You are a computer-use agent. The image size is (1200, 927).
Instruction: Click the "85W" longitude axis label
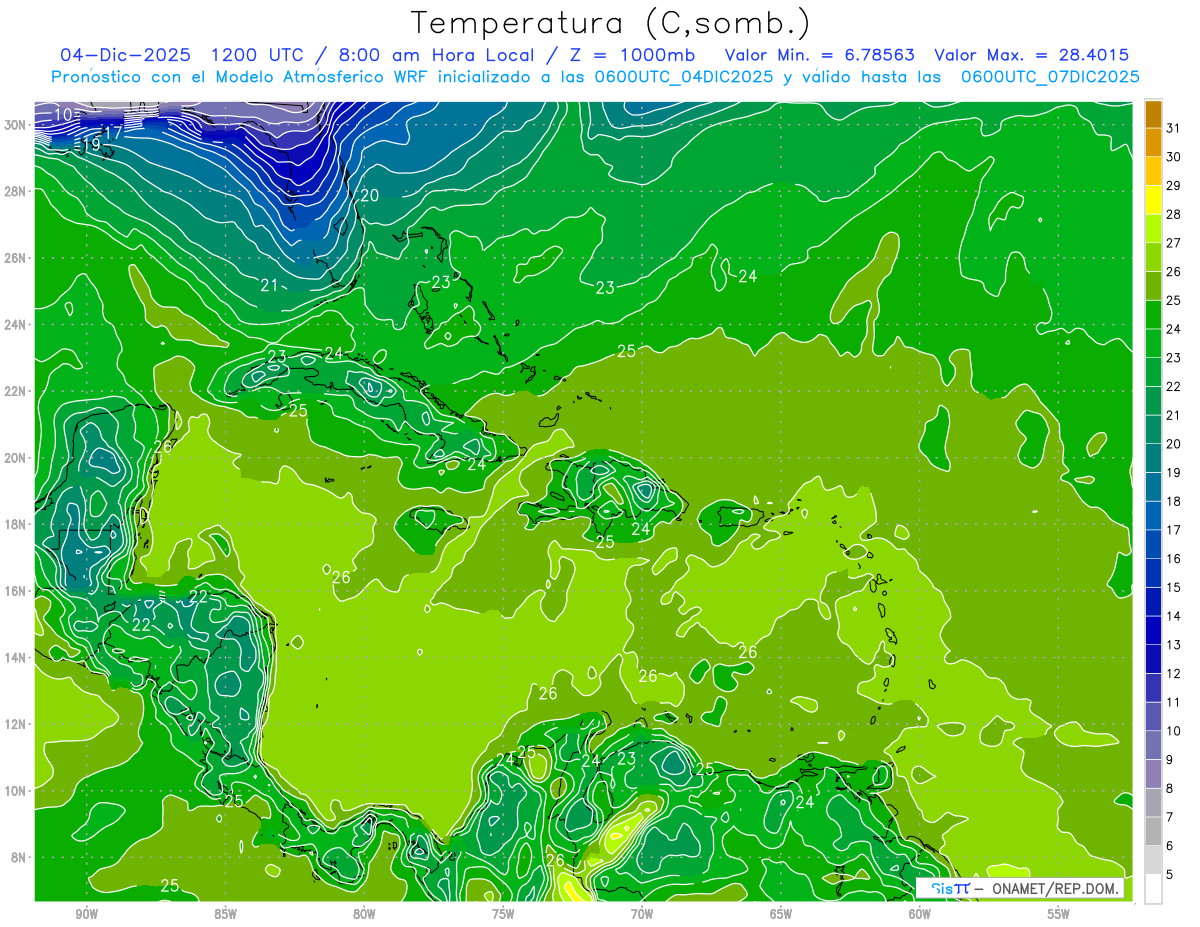pyautogui.click(x=224, y=914)
